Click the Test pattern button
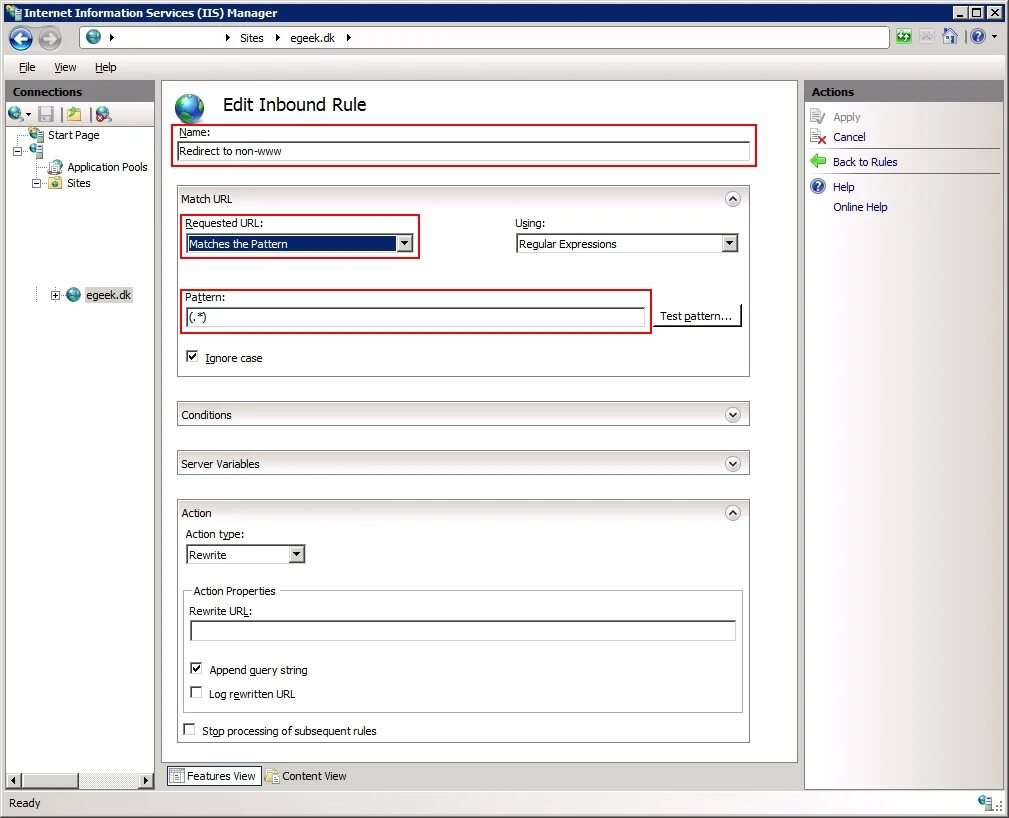 click(x=697, y=316)
